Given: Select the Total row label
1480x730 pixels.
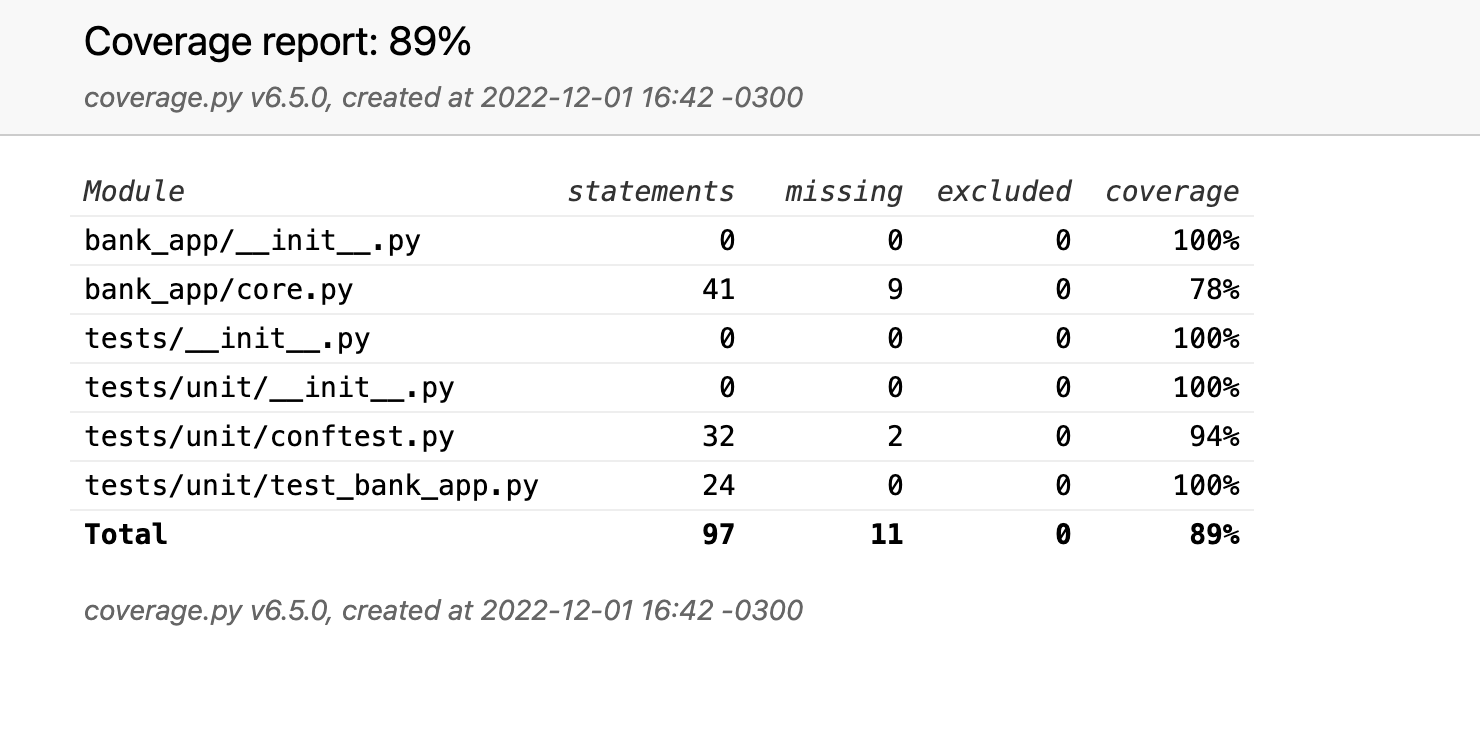Looking at the screenshot, I should [x=126, y=535].
